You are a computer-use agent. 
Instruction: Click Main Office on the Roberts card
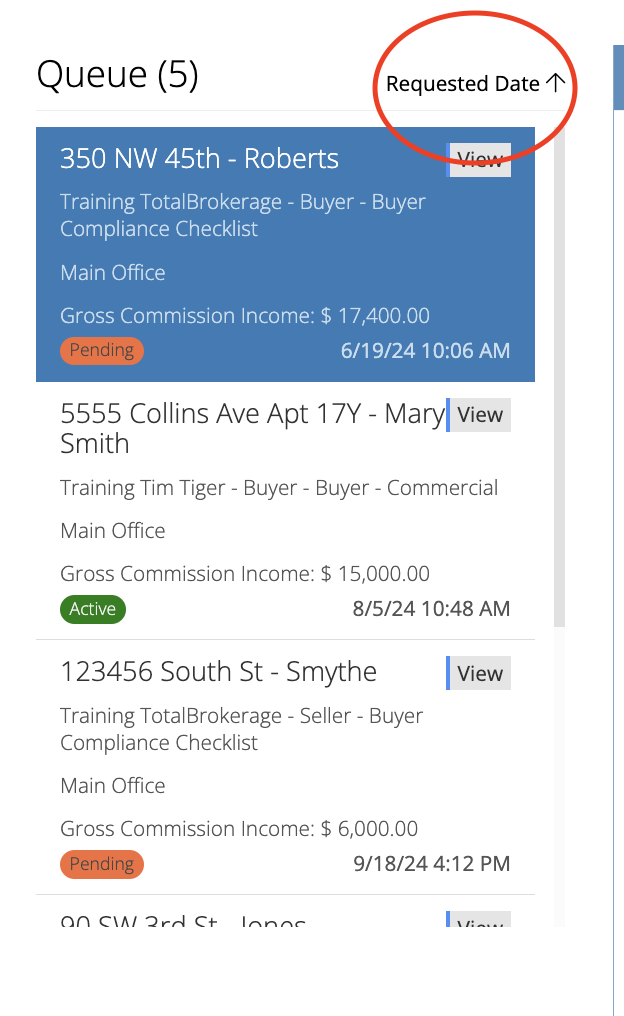113,273
